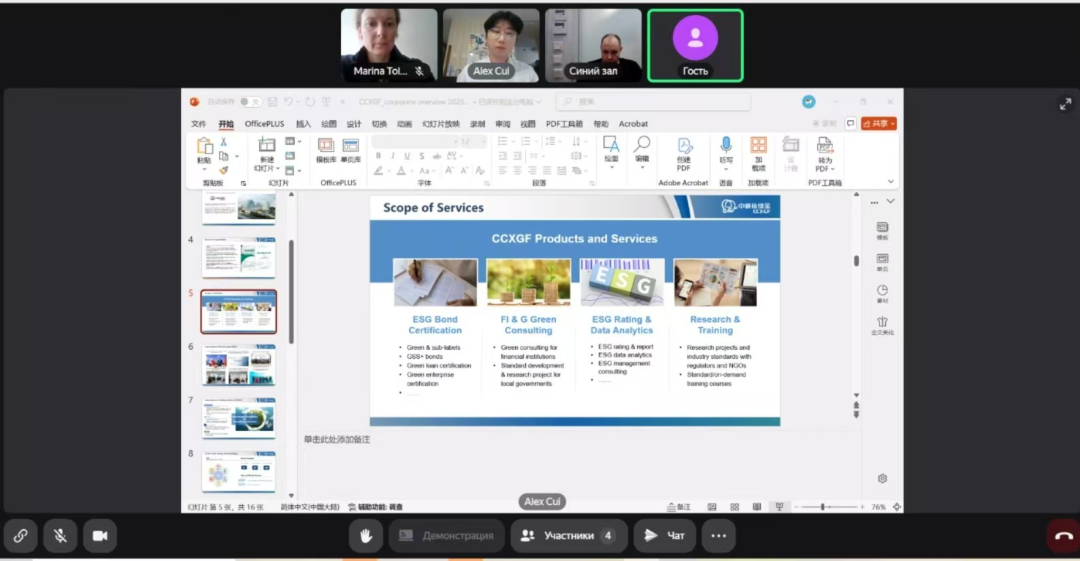Click the bullet list icon
Viewport: 1080px width, 561px height.
click(x=504, y=141)
